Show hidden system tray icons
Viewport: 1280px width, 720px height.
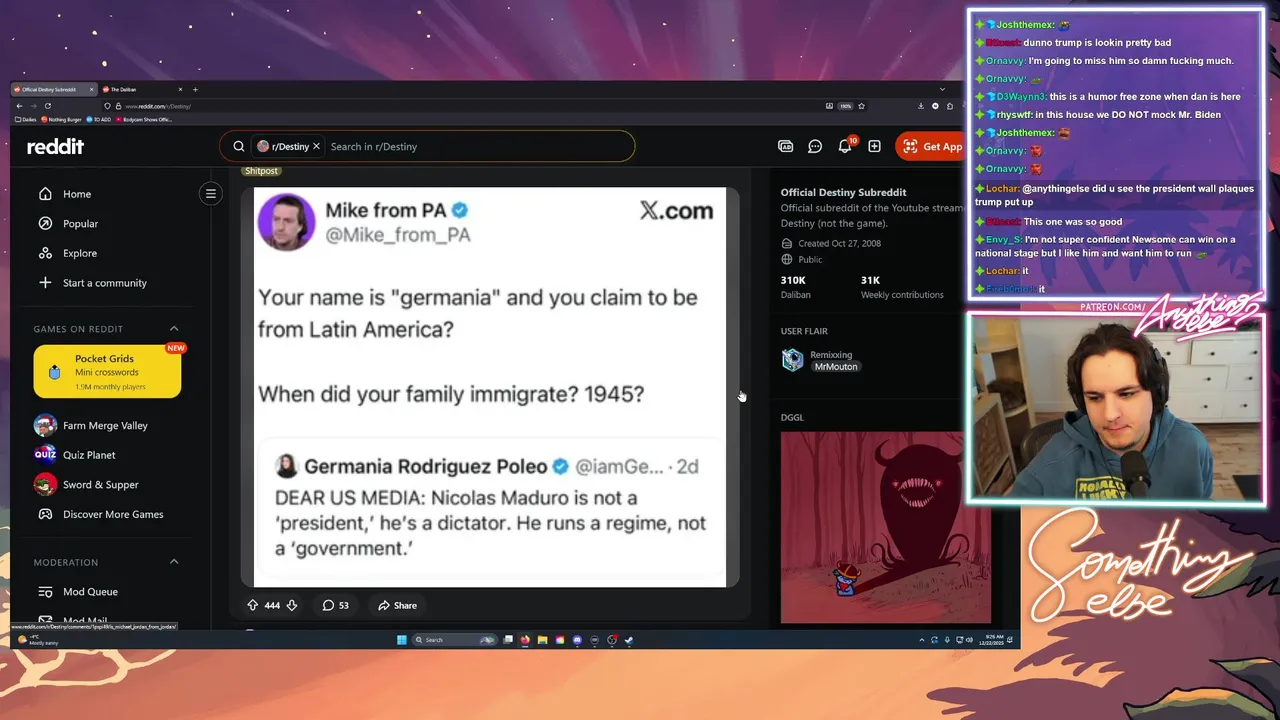pyautogui.click(x=921, y=640)
